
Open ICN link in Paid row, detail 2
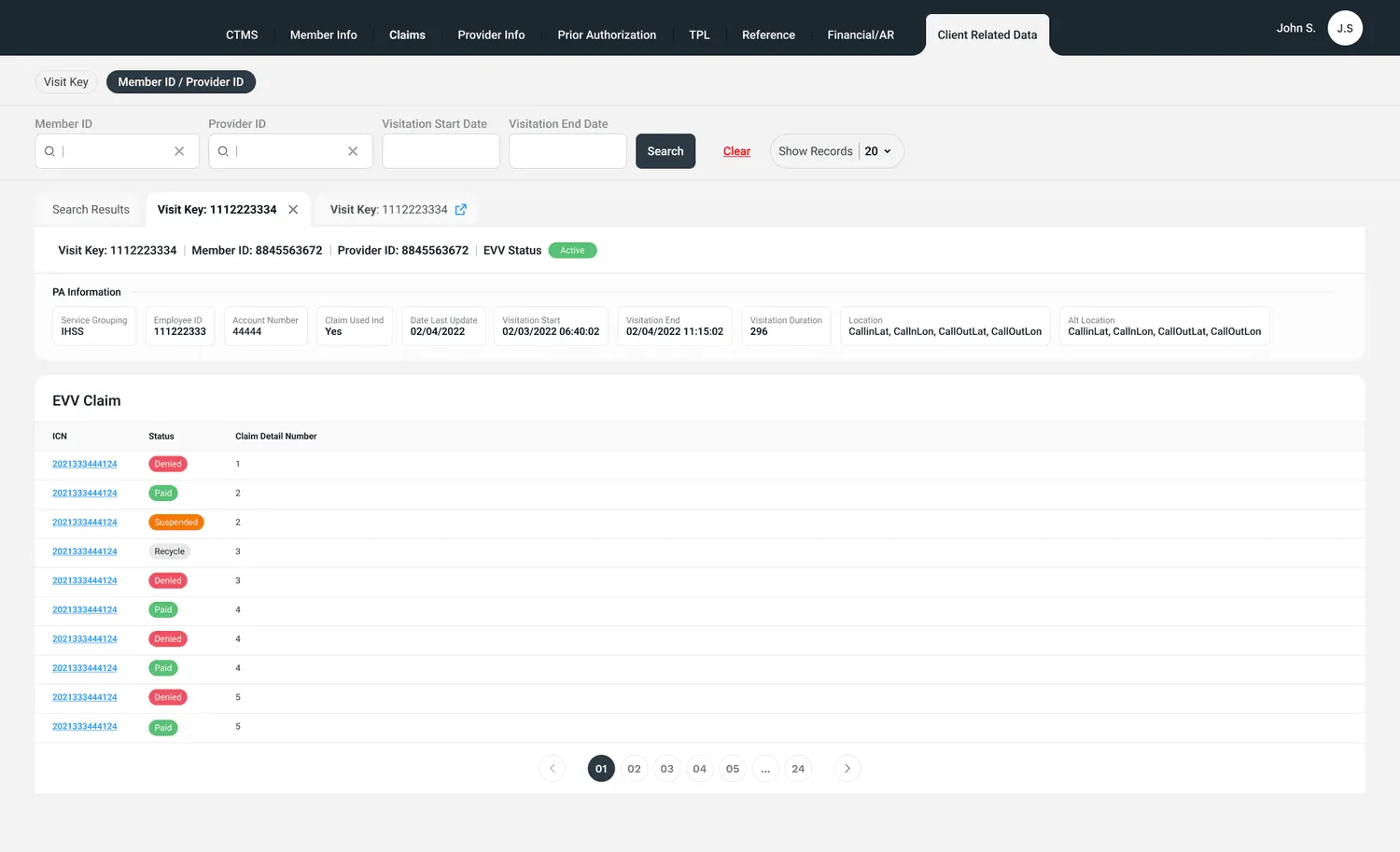click(85, 493)
